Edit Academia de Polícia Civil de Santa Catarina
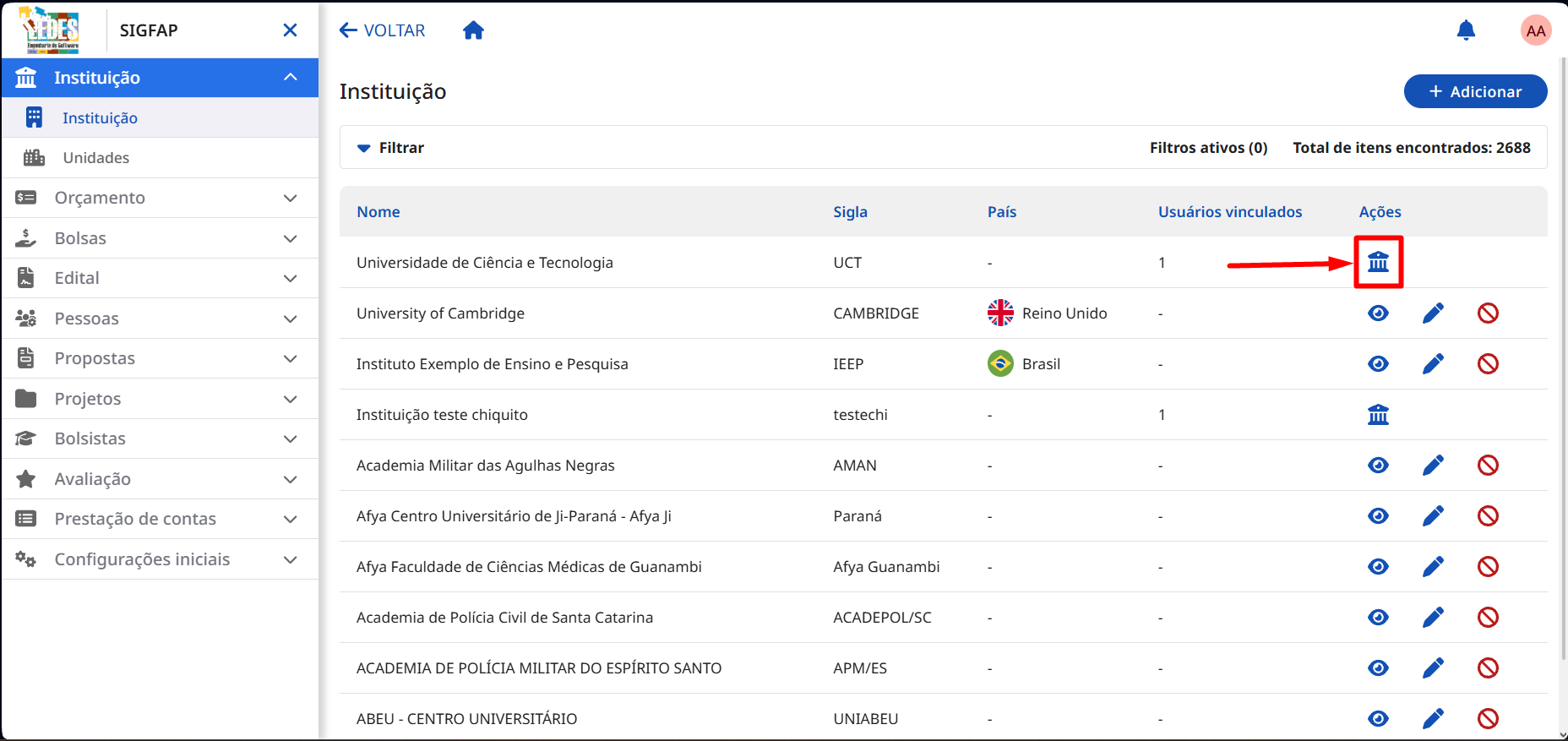This screenshot has height=741, width=1568. 1433,618
